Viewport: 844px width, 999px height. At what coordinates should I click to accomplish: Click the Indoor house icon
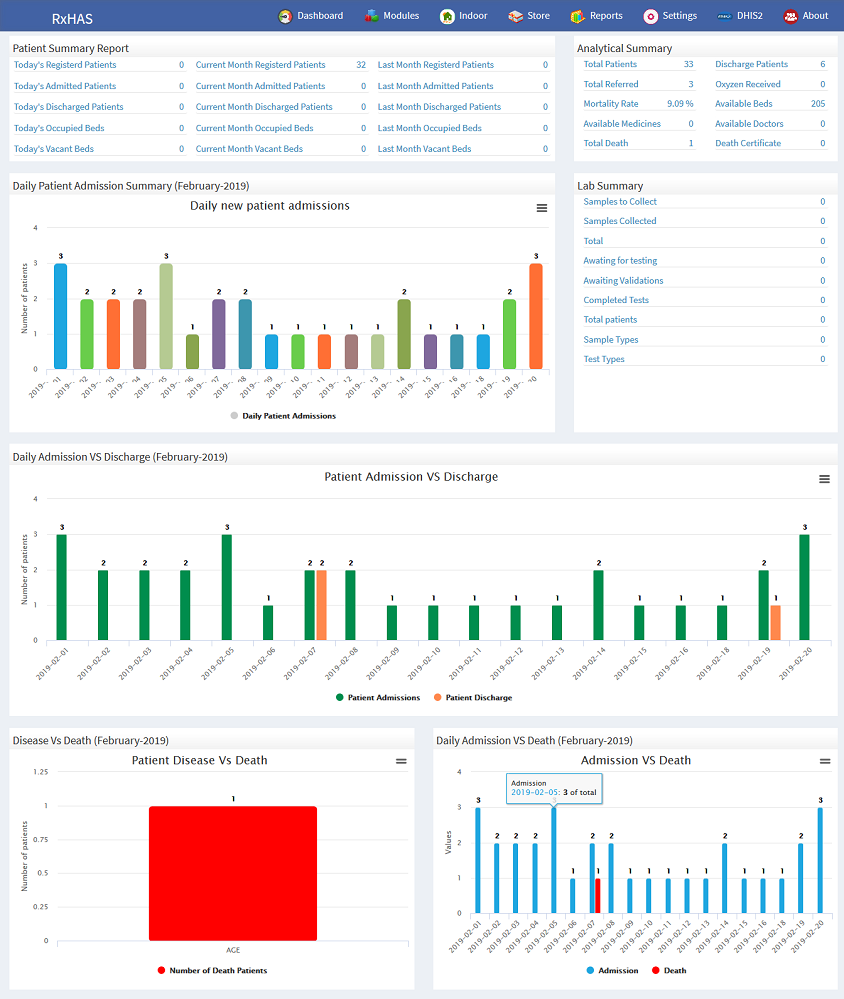tap(449, 16)
